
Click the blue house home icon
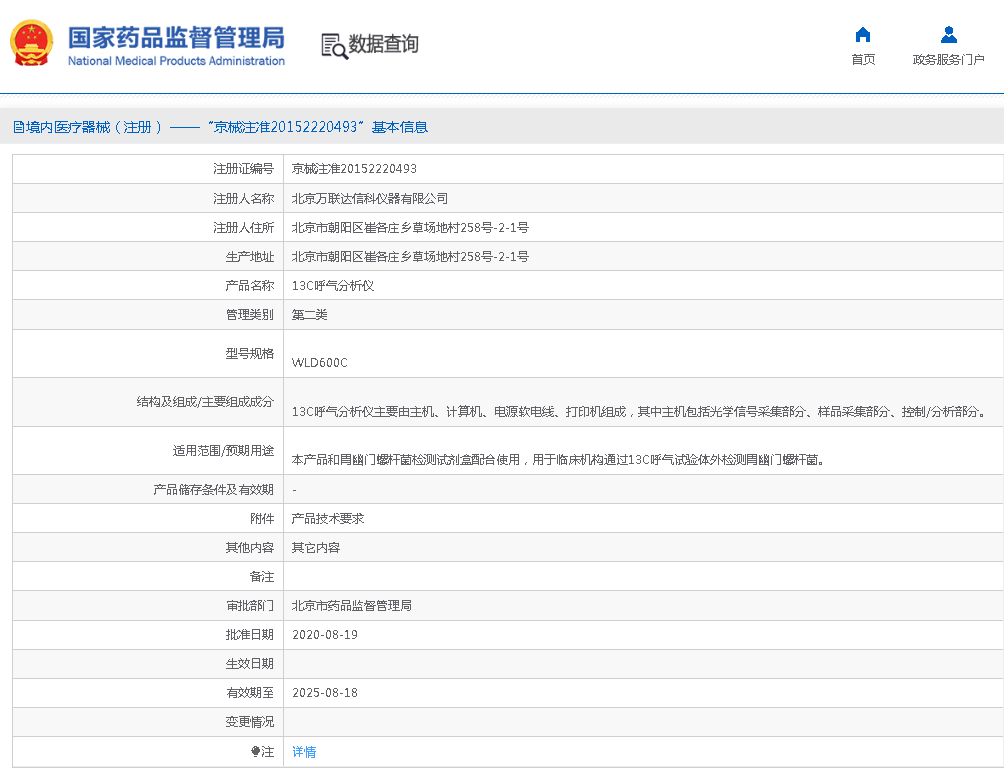click(x=863, y=34)
